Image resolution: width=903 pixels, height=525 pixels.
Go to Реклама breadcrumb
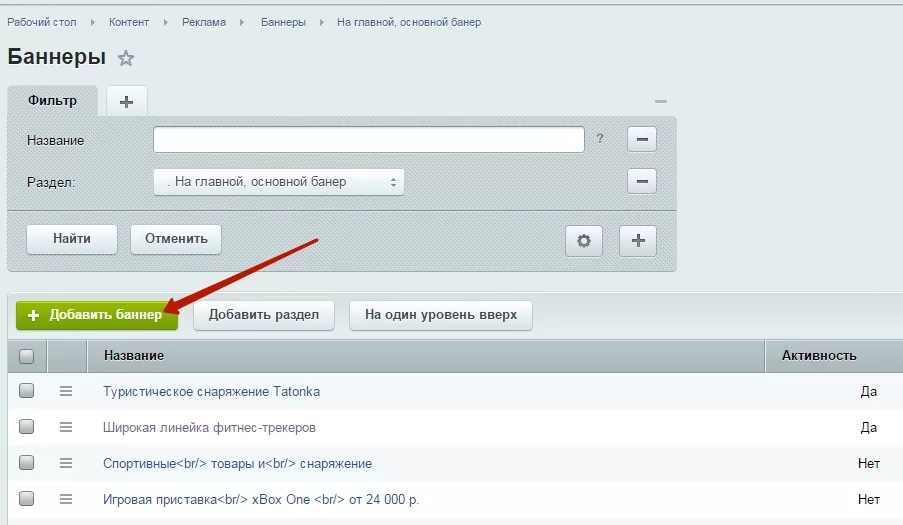click(x=204, y=22)
